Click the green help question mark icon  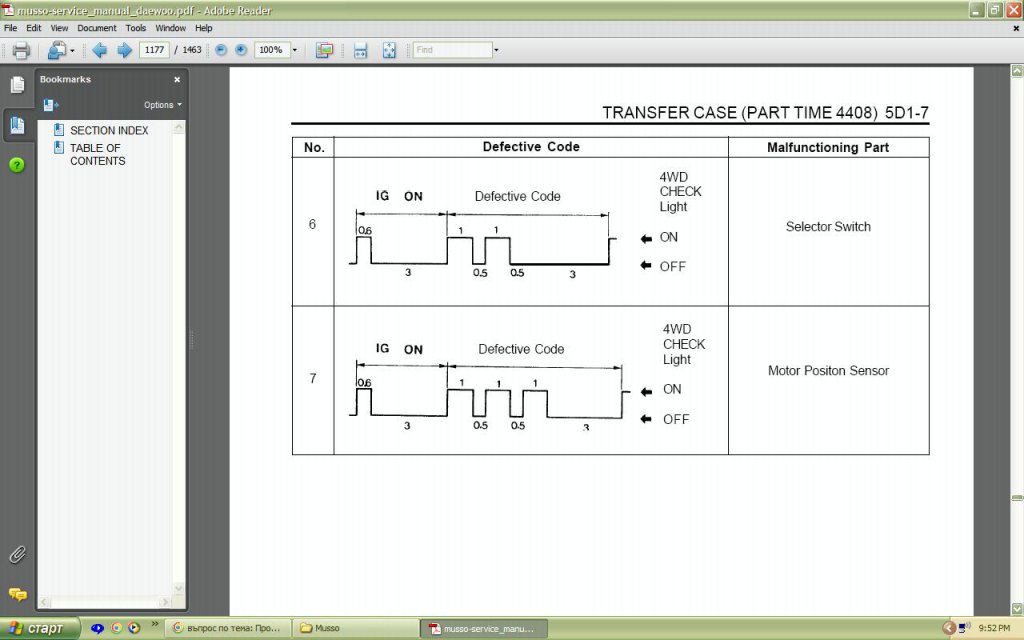pos(17,165)
